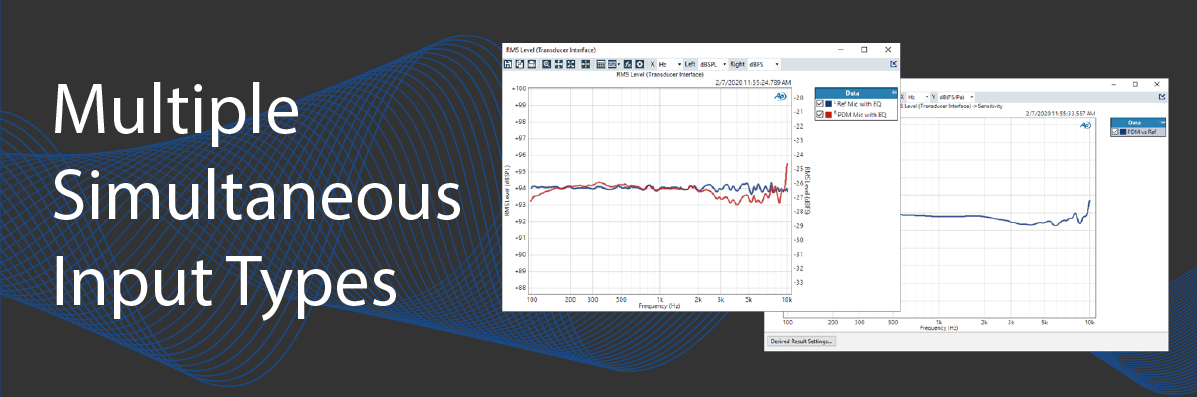The width and height of the screenshot is (1197, 397).
Task: Select the magnifier zoom tool icon
Action: pos(547,64)
